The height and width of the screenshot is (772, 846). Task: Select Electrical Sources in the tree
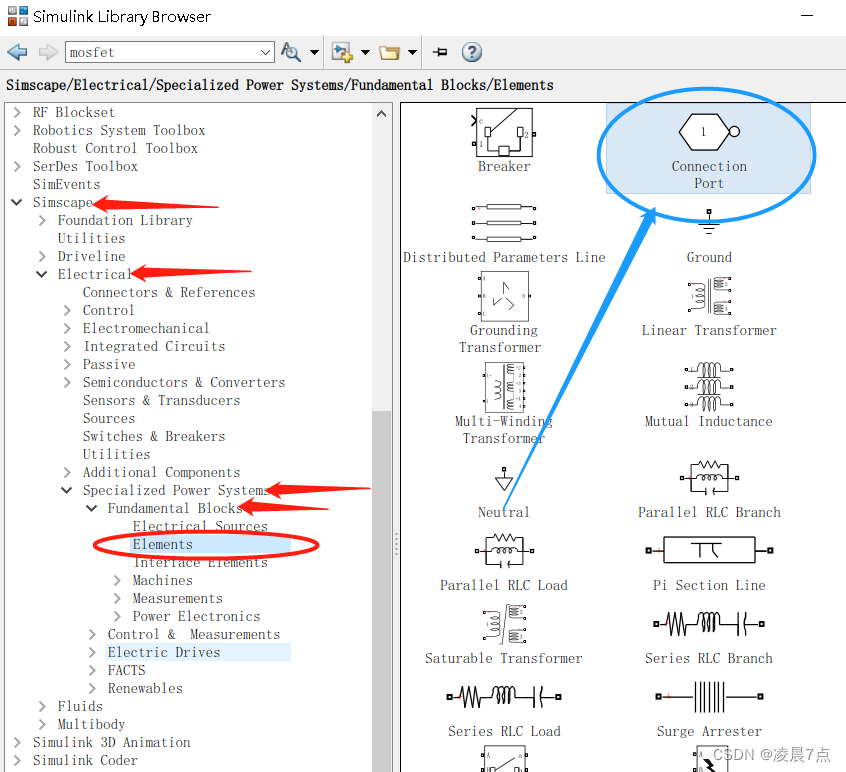tap(200, 526)
